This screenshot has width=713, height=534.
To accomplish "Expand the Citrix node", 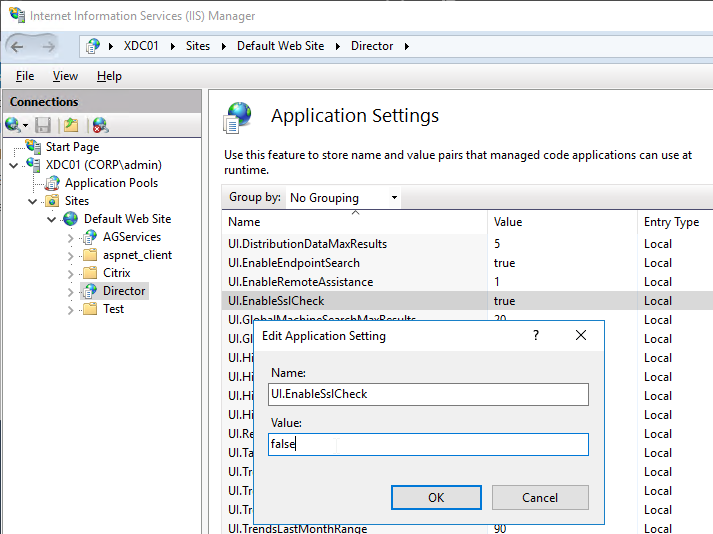I will 70,274.
